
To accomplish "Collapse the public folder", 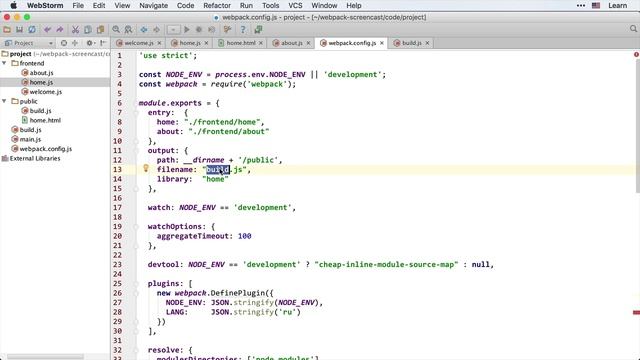I will [x=4, y=101].
